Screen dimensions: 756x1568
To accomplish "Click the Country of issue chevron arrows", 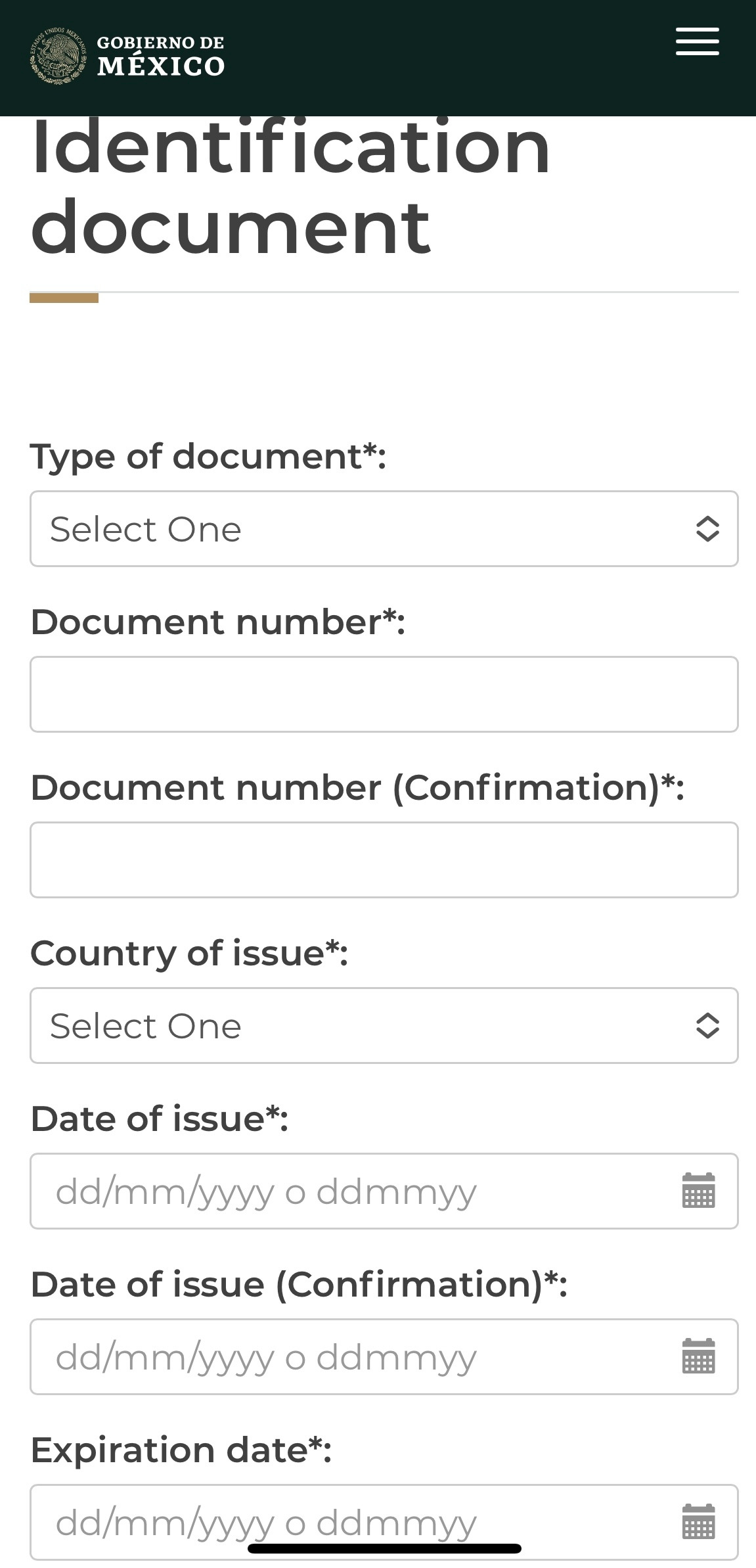I will click(707, 1025).
